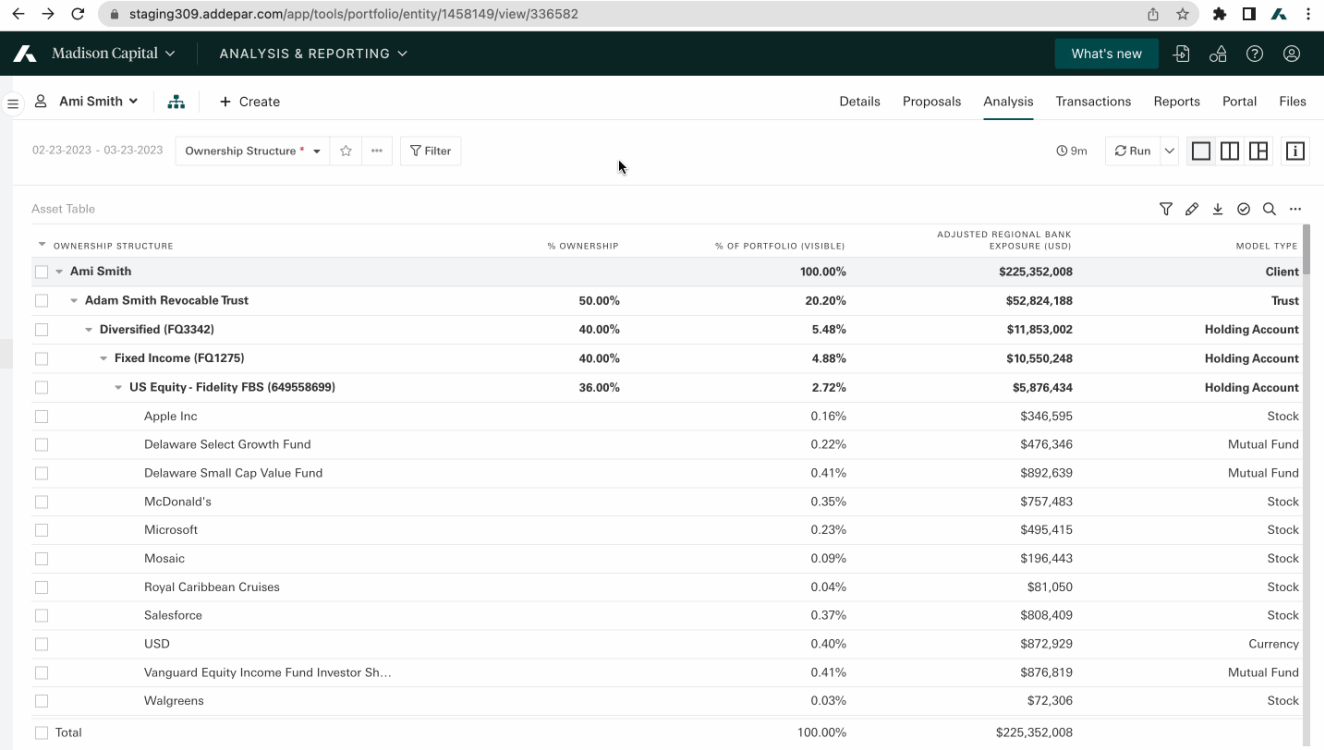Check the Apple Inc row checkbox
Screen dimensions: 1324x750
tap(41, 416)
